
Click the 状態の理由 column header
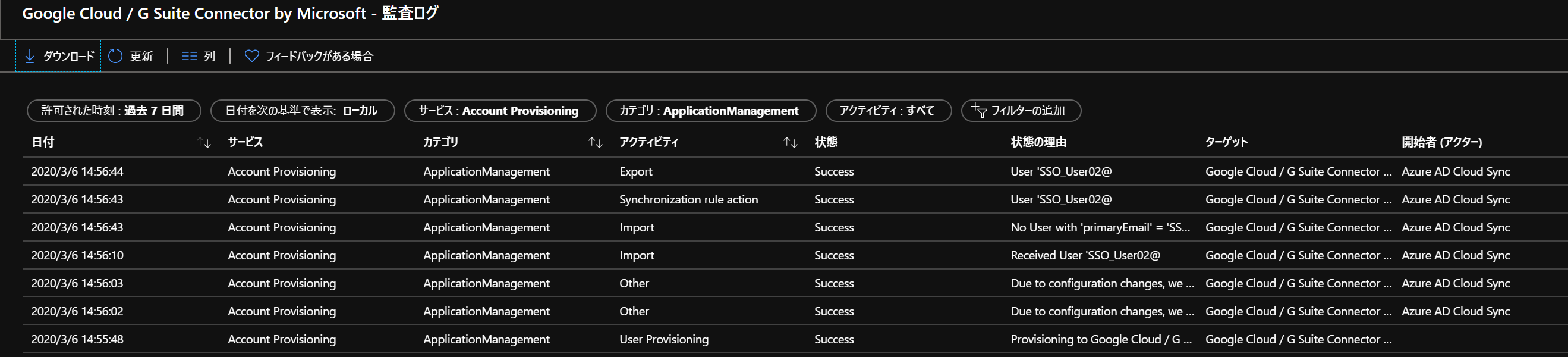tap(1038, 143)
